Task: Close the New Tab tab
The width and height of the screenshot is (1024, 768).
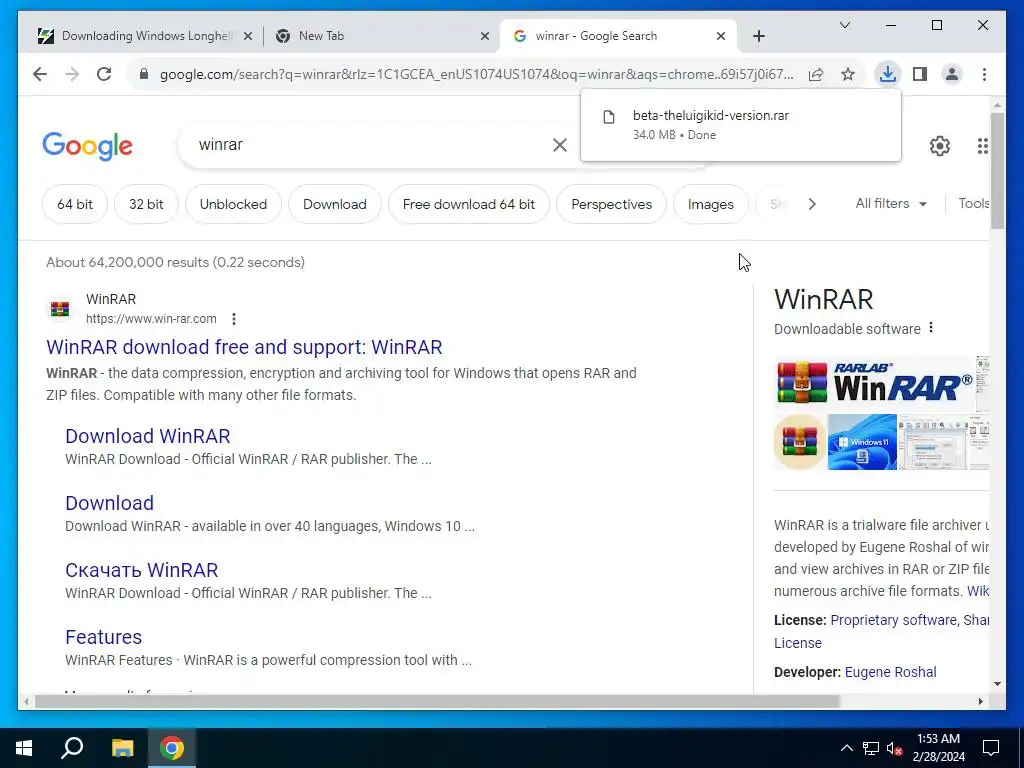Action: point(485,36)
